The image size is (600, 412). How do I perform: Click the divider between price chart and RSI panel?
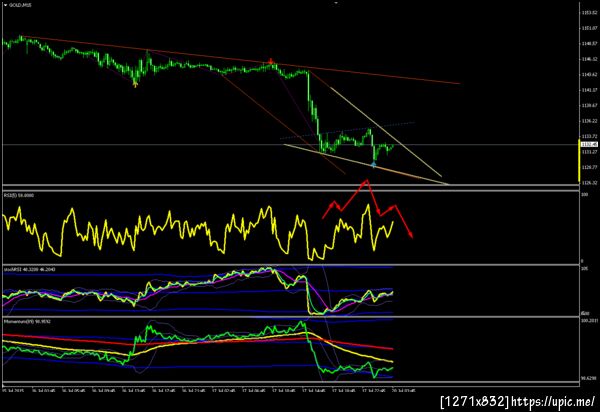point(291,188)
